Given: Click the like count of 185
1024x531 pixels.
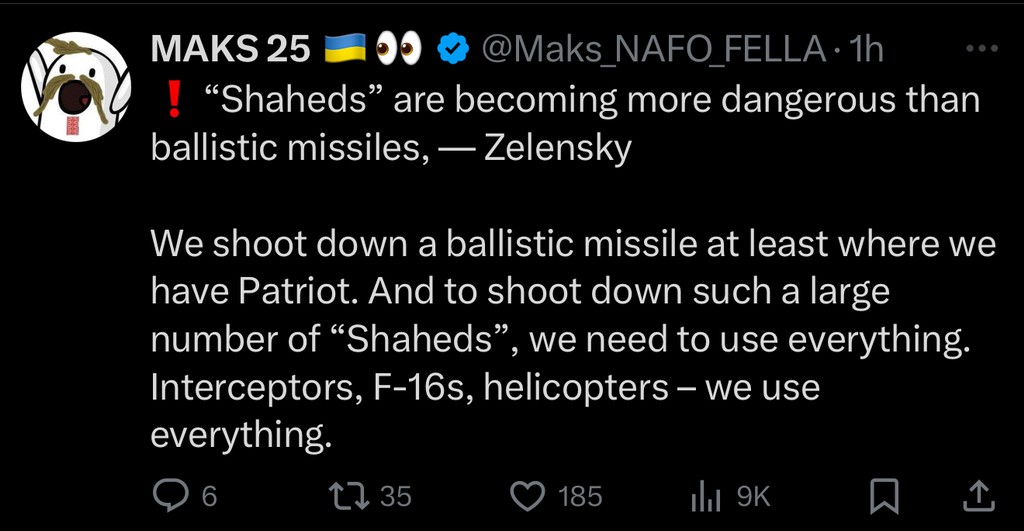Looking at the screenshot, I should tap(580, 495).
